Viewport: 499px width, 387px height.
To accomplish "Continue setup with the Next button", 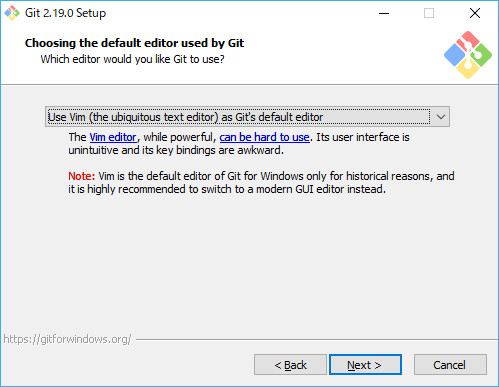I will [x=365, y=365].
